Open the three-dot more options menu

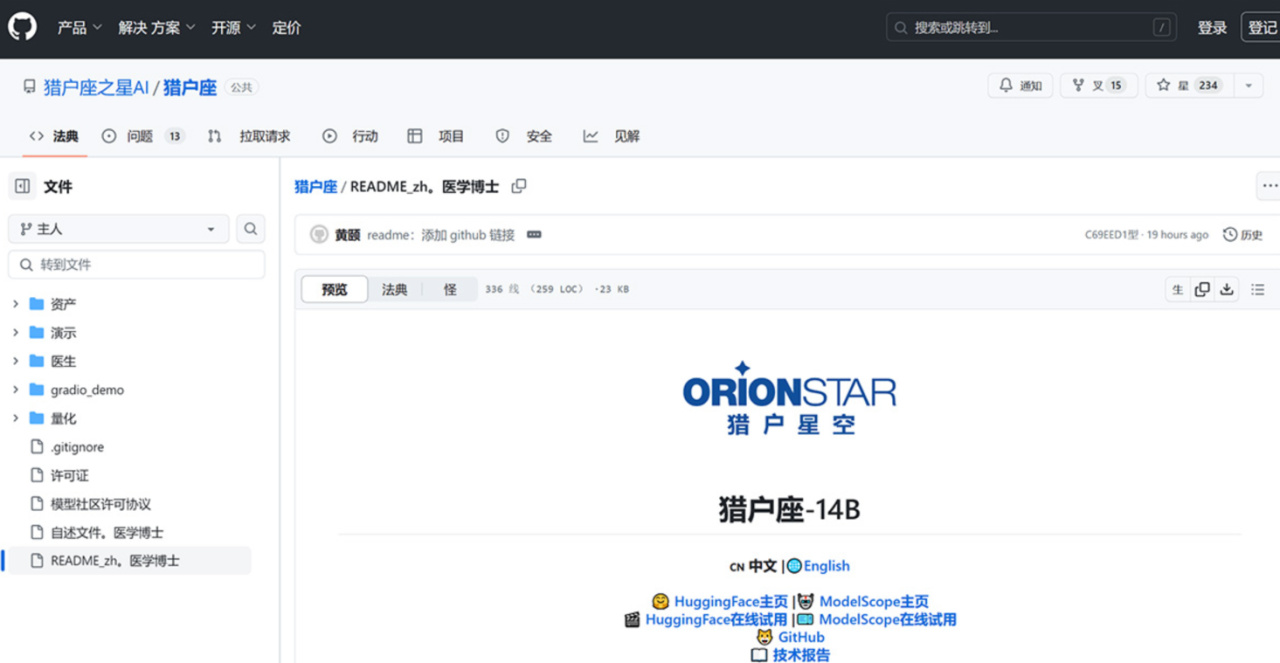coord(1268,186)
